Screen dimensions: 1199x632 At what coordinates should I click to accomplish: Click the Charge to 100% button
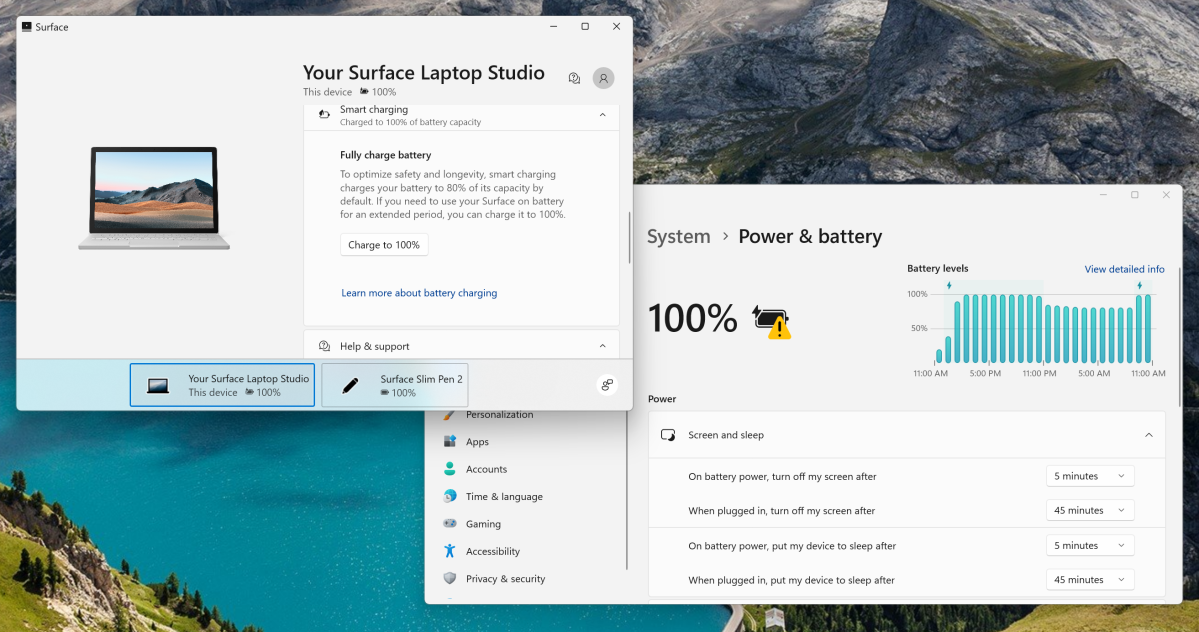click(x=384, y=245)
